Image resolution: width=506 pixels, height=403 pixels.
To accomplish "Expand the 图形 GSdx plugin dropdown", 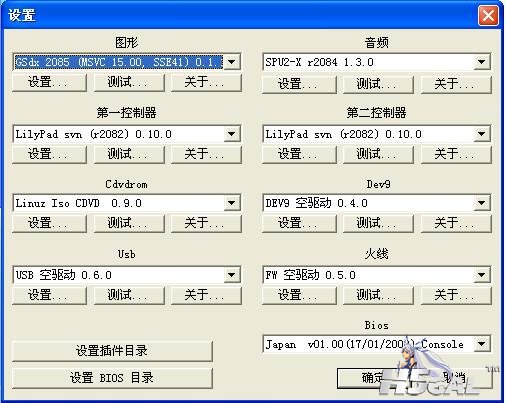I will coord(232,62).
